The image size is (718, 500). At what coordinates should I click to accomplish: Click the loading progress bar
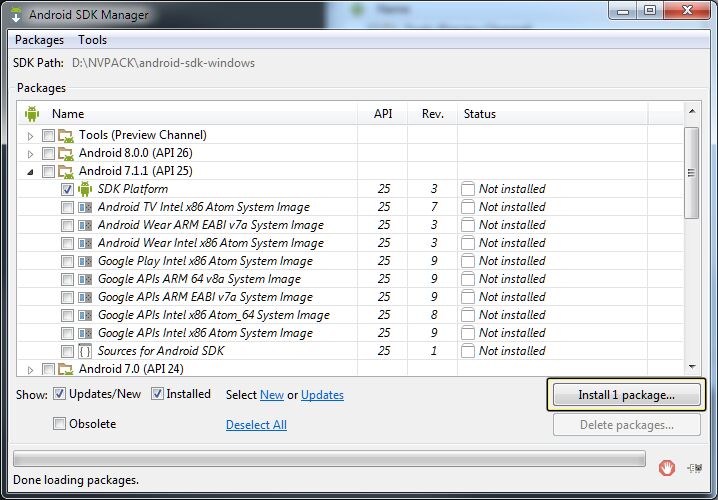click(x=329, y=459)
